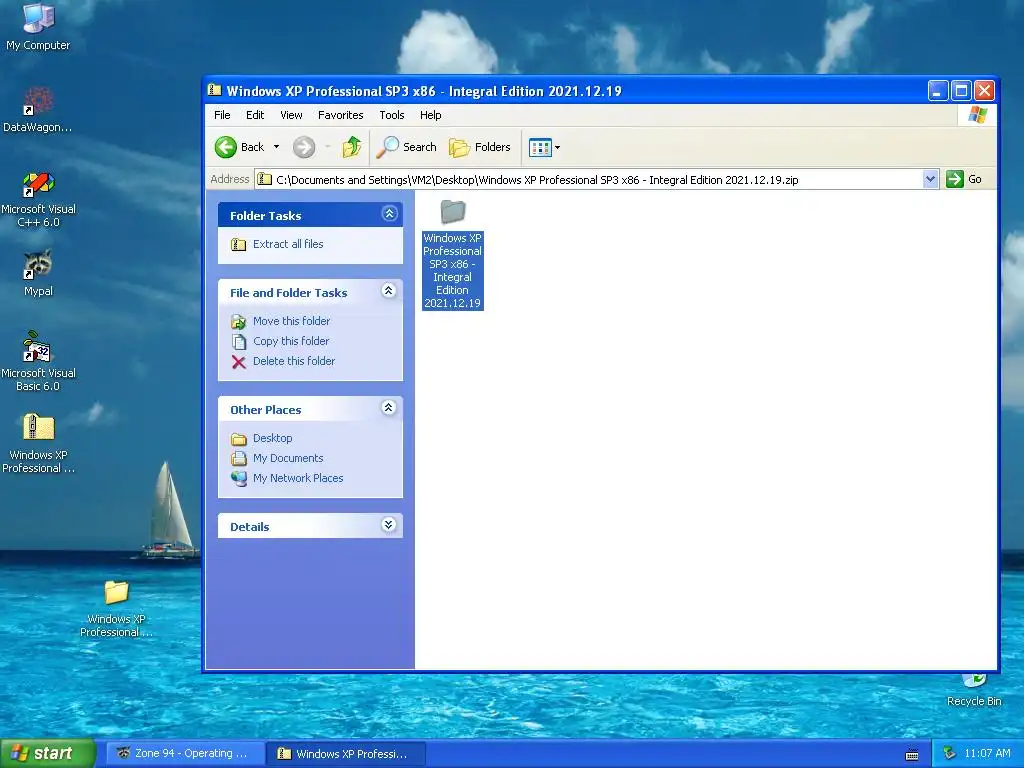Click the Move this folder icon

click(x=239, y=321)
